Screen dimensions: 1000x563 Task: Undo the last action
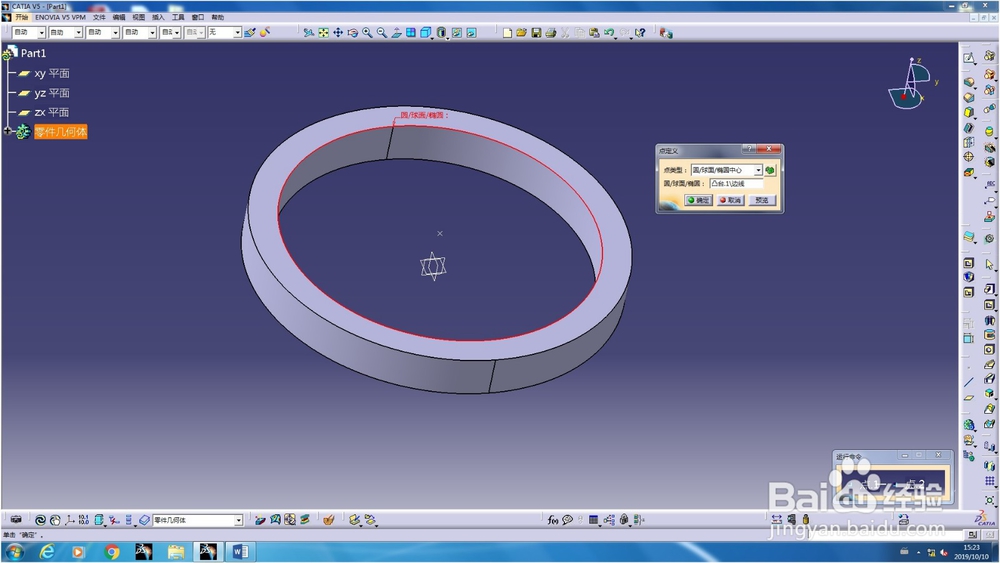pos(609,33)
